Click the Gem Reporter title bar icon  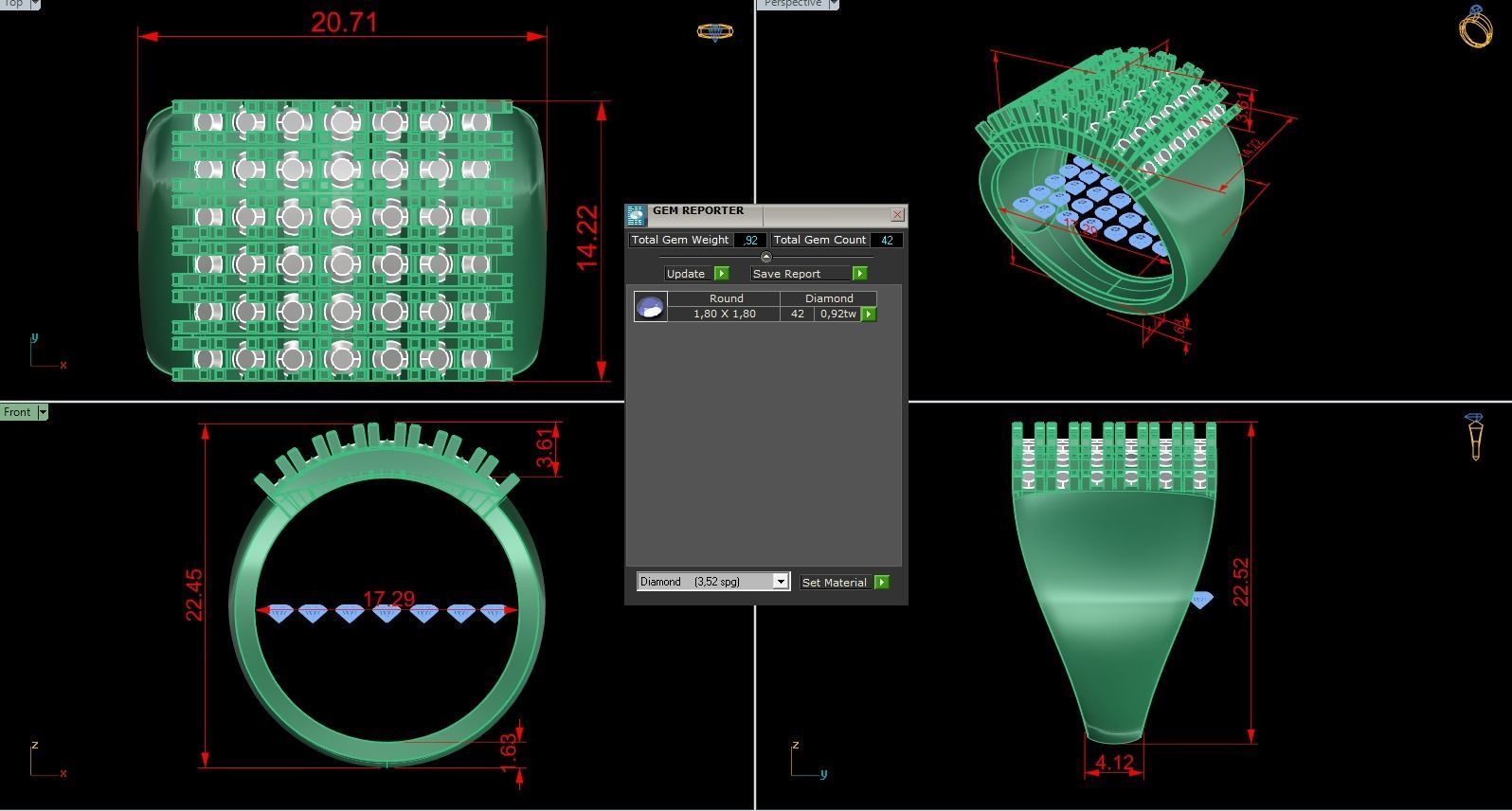click(636, 215)
